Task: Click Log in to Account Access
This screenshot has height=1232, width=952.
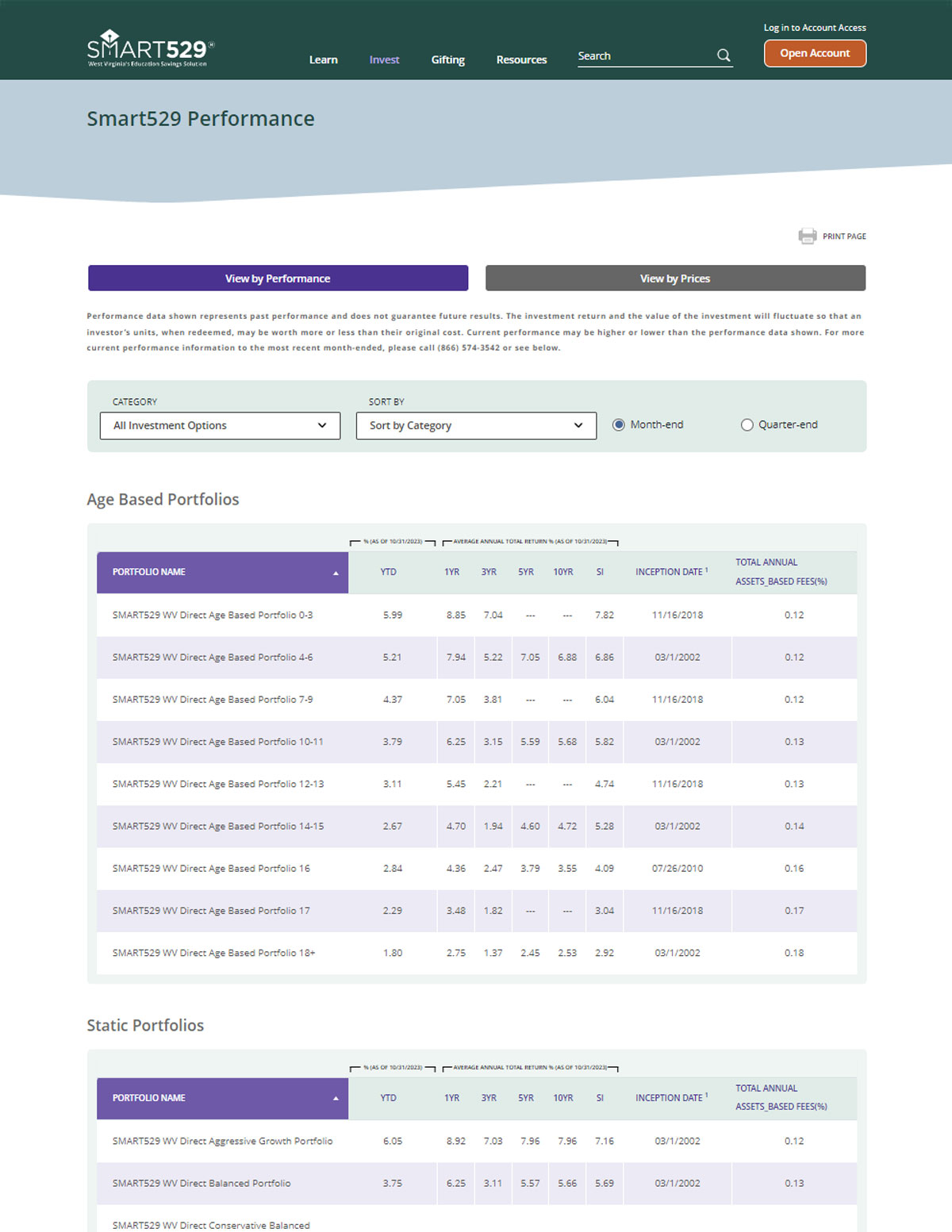Action: (815, 28)
